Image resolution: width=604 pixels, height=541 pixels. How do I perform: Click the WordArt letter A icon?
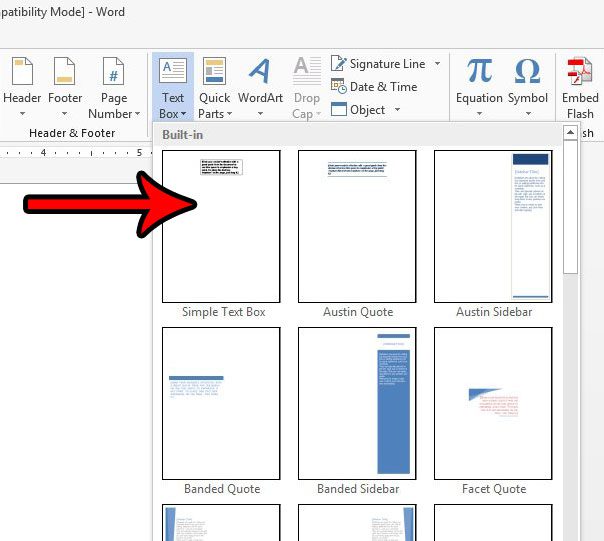click(259, 71)
